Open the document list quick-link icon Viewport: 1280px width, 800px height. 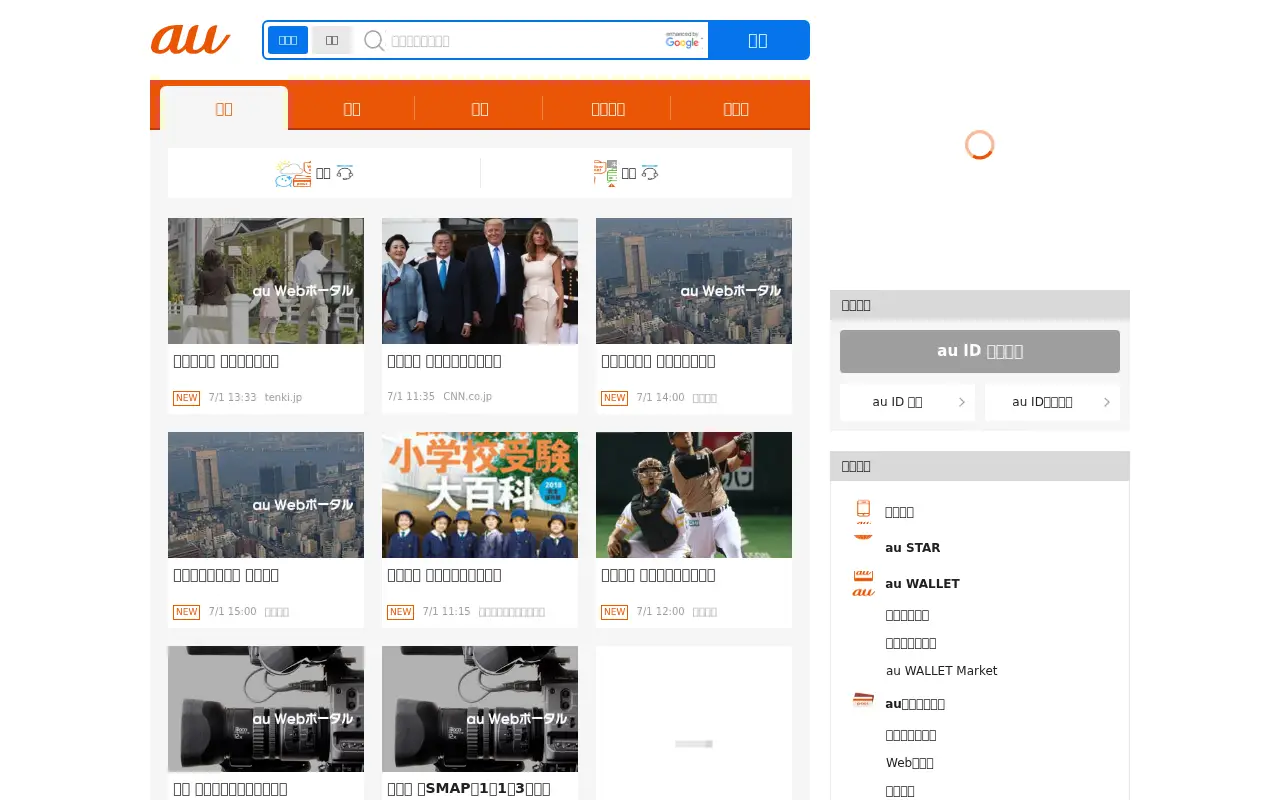605,173
